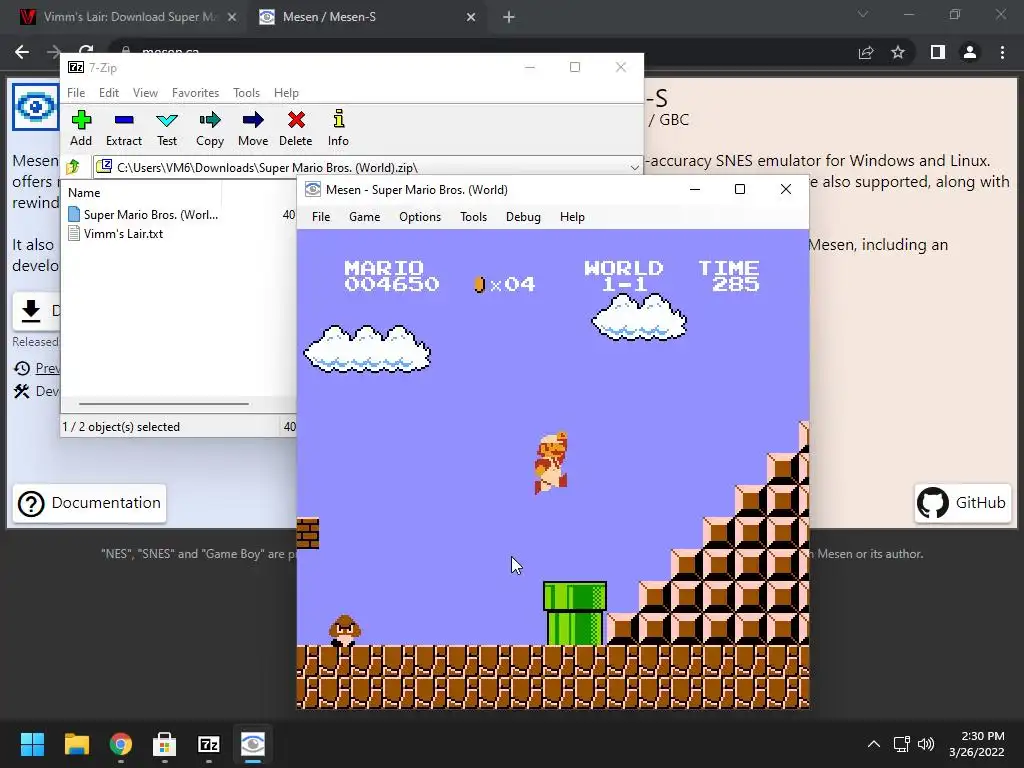This screenshot has height=768, width=1024.
Task: Click the Mesen game display area
Action: tap(552, 469)
